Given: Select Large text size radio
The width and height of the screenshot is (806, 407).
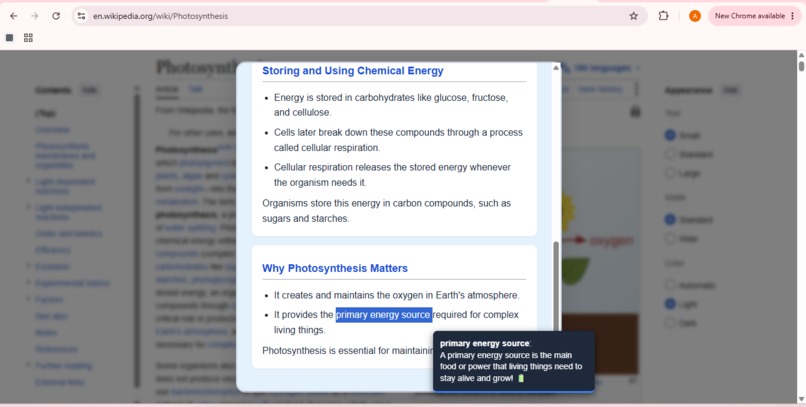Looking at the screenshot, I should (x=670, y=173).
